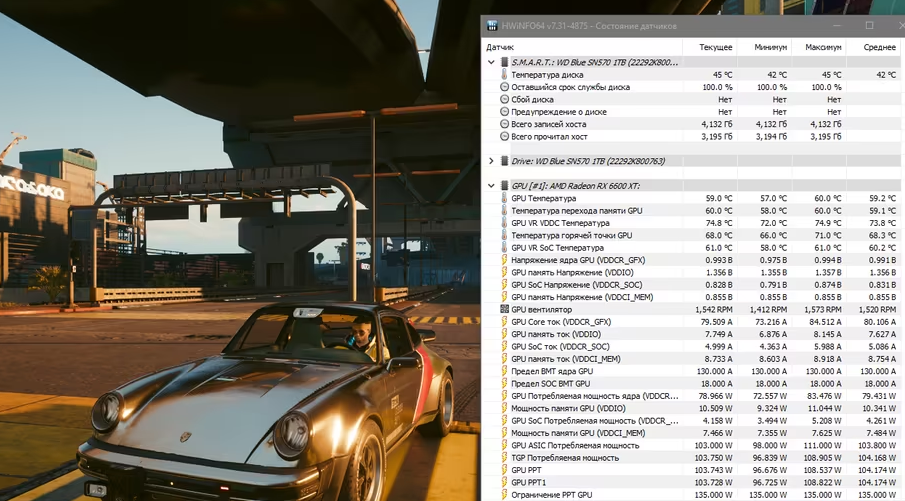
Task: Click lightning icon beside GPU PPT1
Action: point(504,483)
